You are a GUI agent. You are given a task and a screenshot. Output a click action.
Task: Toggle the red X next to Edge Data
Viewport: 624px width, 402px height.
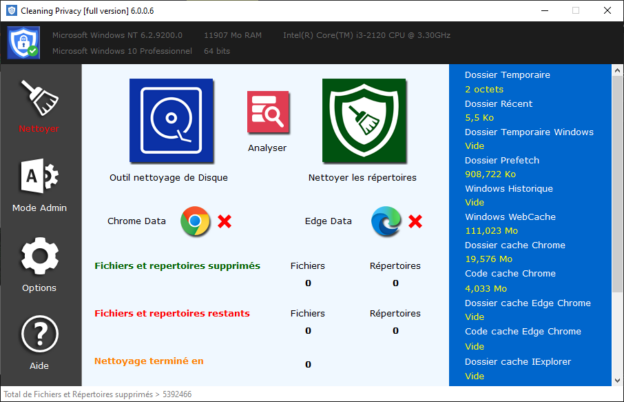(415, 221)
